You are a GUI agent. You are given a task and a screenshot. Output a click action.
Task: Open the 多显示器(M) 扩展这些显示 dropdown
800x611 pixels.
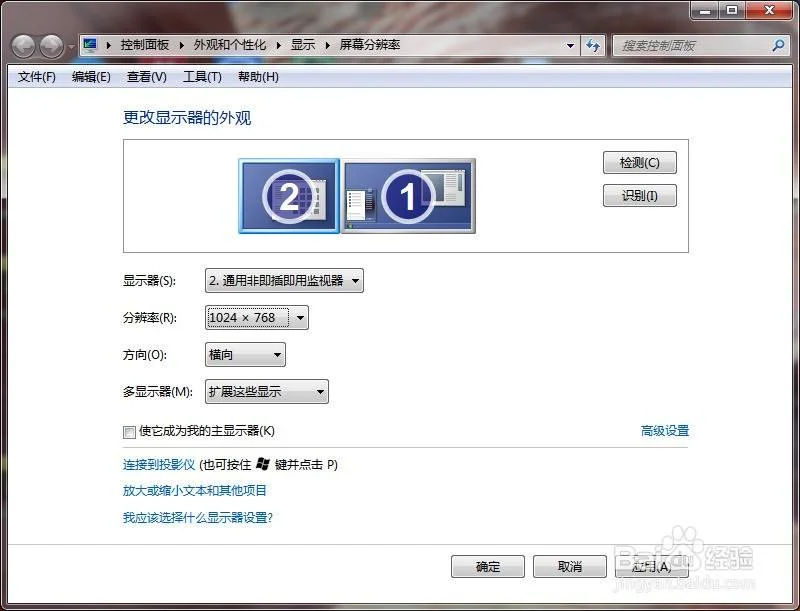click(x=267, y=392)
